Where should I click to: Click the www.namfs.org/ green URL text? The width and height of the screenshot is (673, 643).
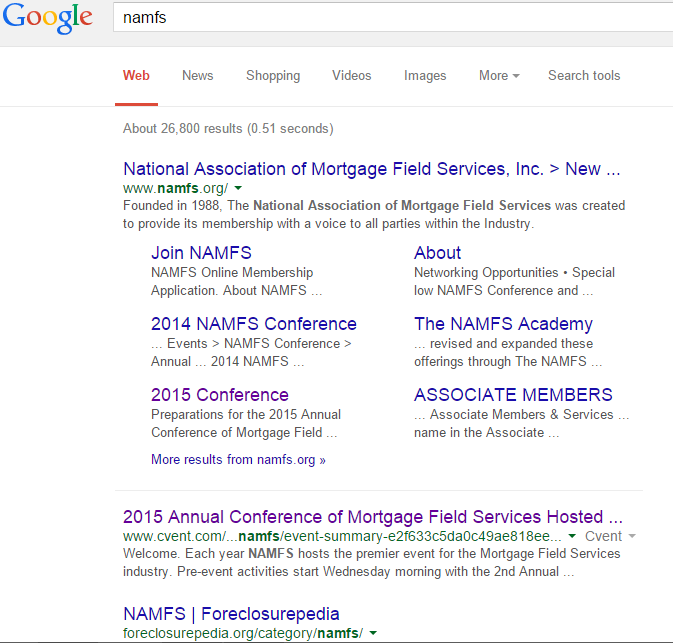(x=176, y=188)
